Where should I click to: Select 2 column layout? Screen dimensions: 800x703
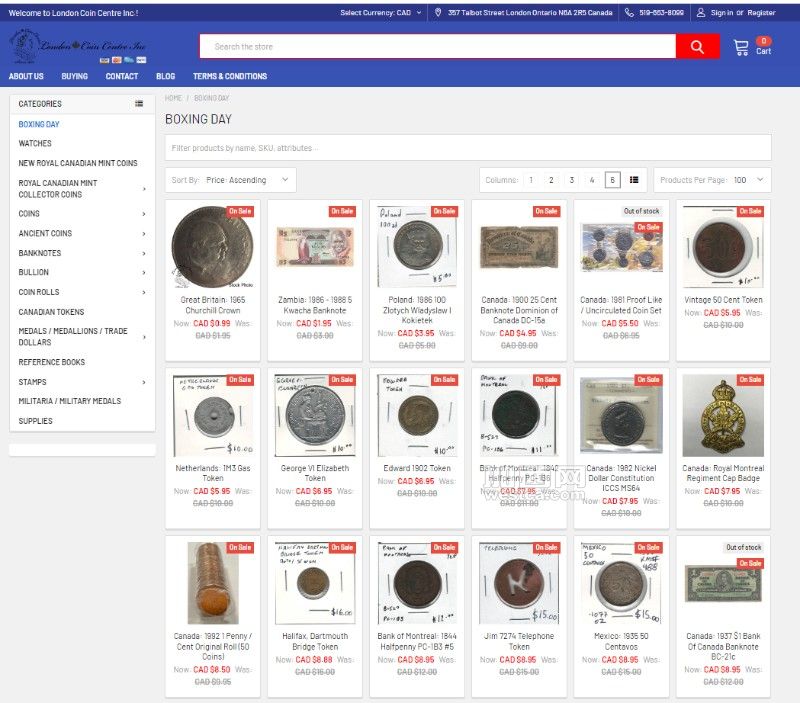(x=551, y=180)
